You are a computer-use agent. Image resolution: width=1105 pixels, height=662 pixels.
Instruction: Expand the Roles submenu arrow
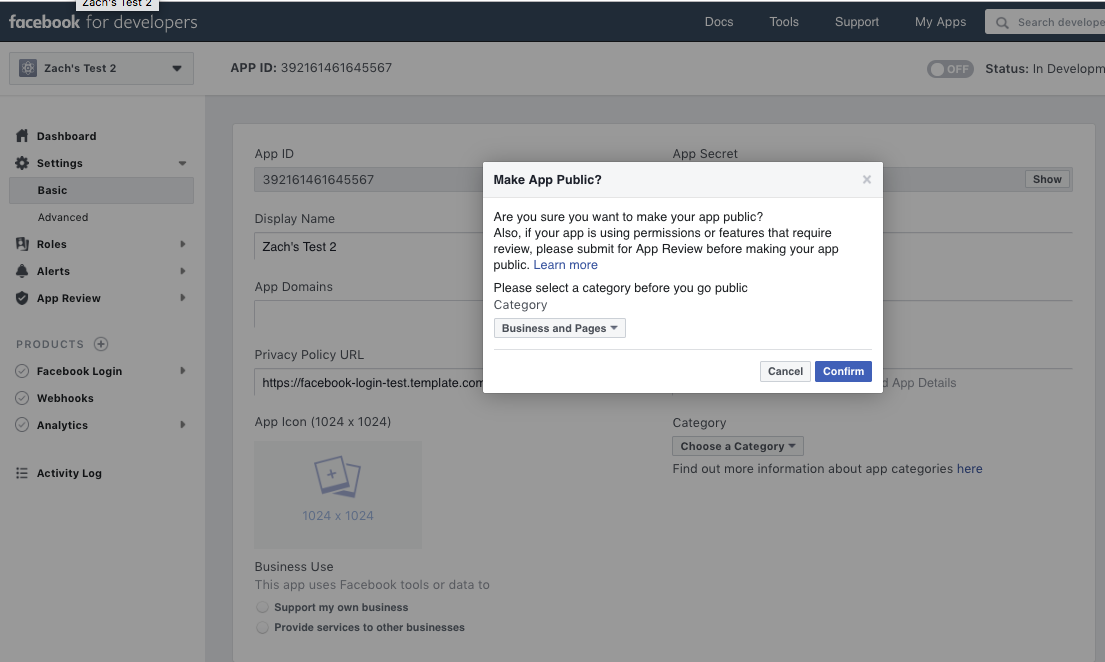point(183,244)
